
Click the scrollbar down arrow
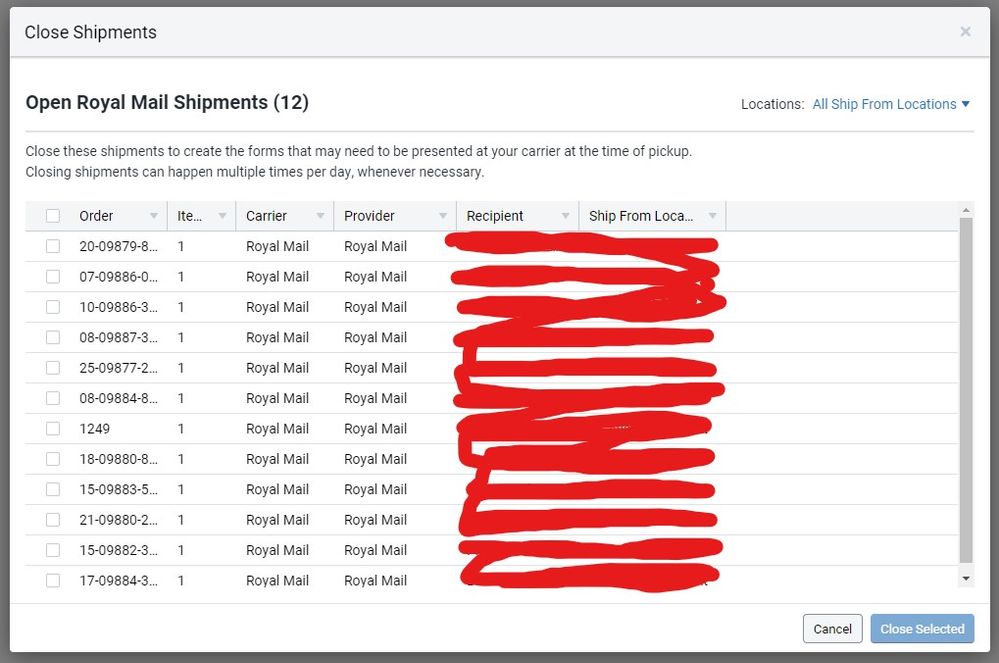[965, 578]
